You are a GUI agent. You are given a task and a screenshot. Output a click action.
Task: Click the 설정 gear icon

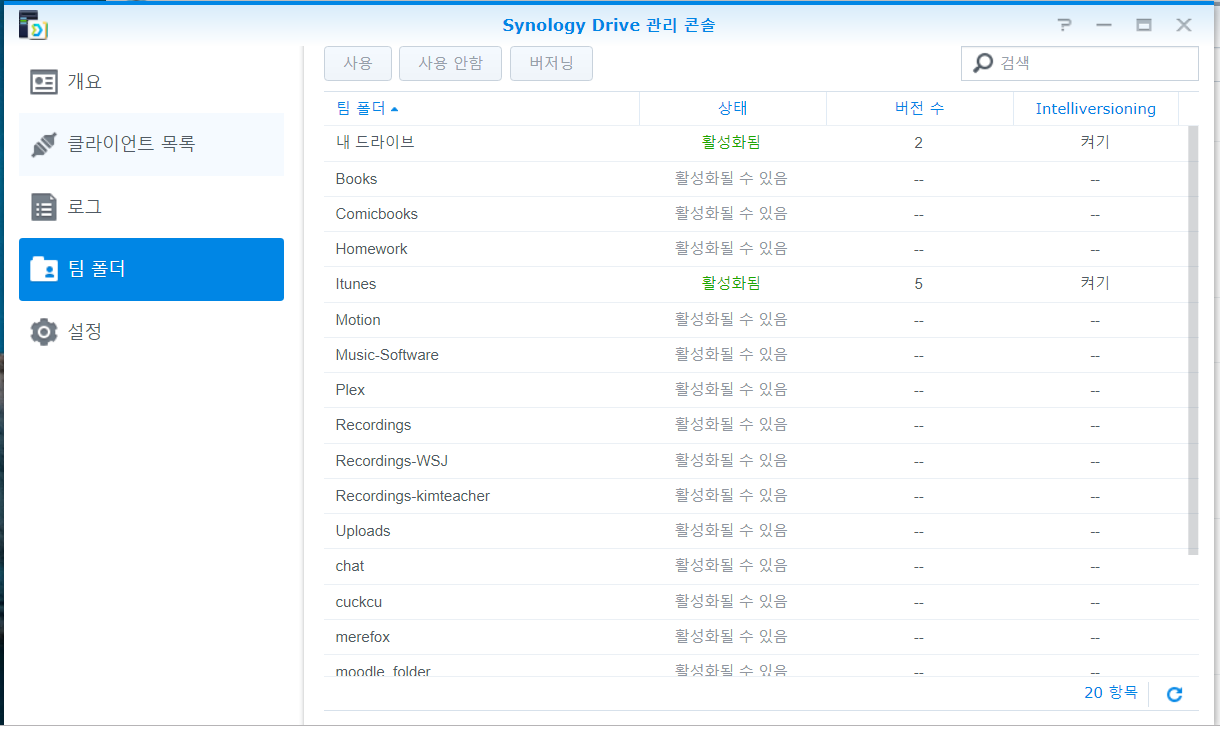pos(44,332)
